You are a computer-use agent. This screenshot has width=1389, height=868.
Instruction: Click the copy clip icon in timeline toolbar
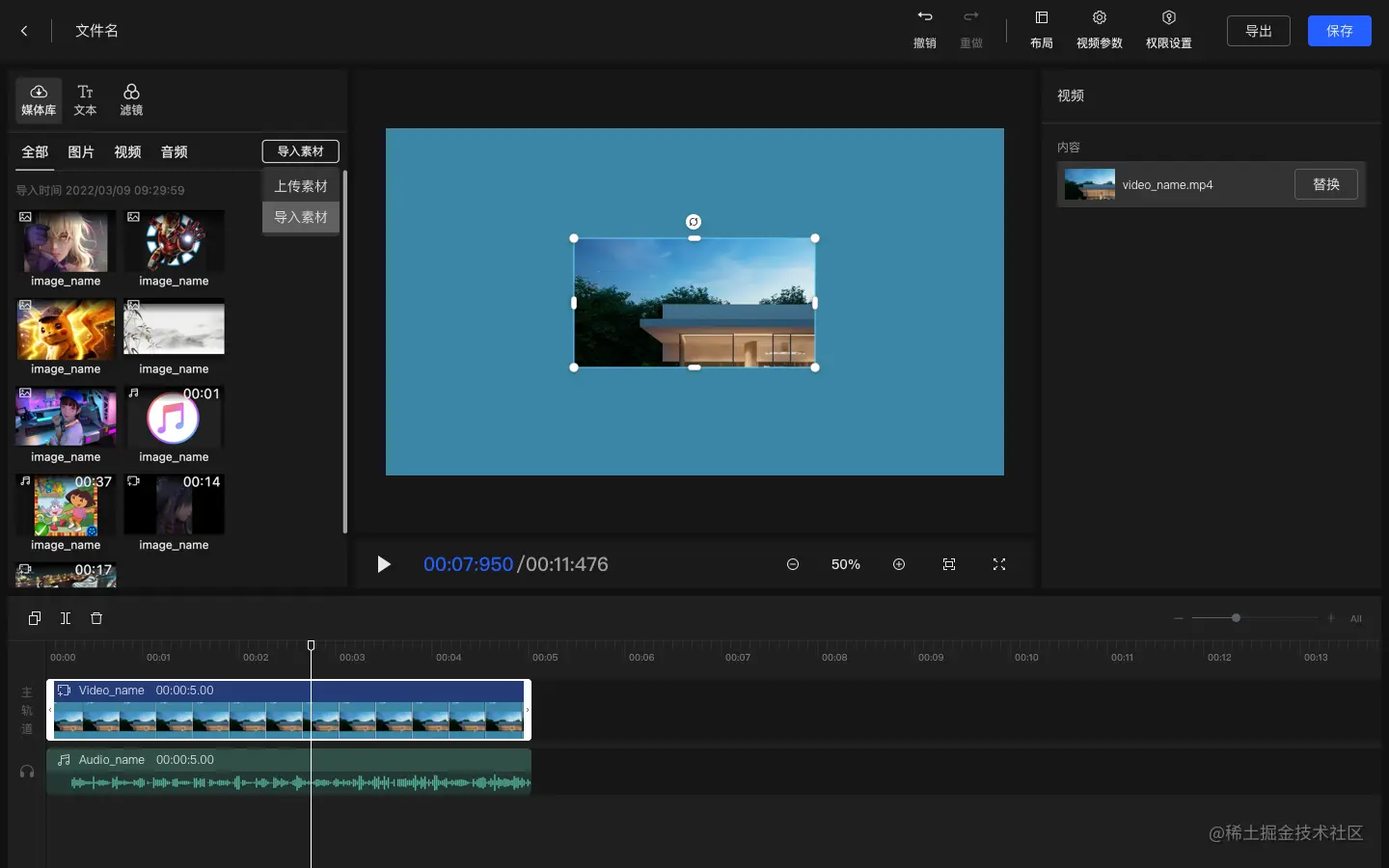35,618
